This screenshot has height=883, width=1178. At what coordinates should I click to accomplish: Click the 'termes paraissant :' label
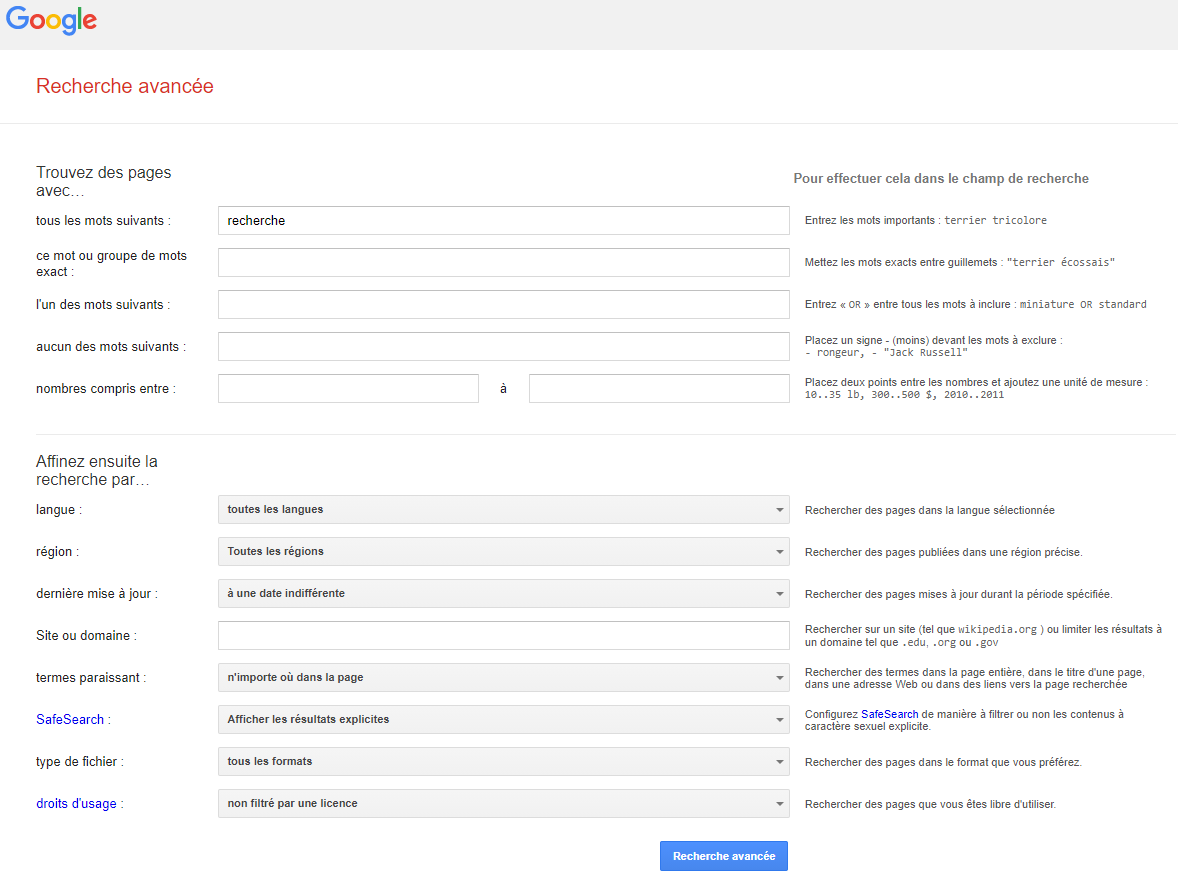tap(91, 678)
